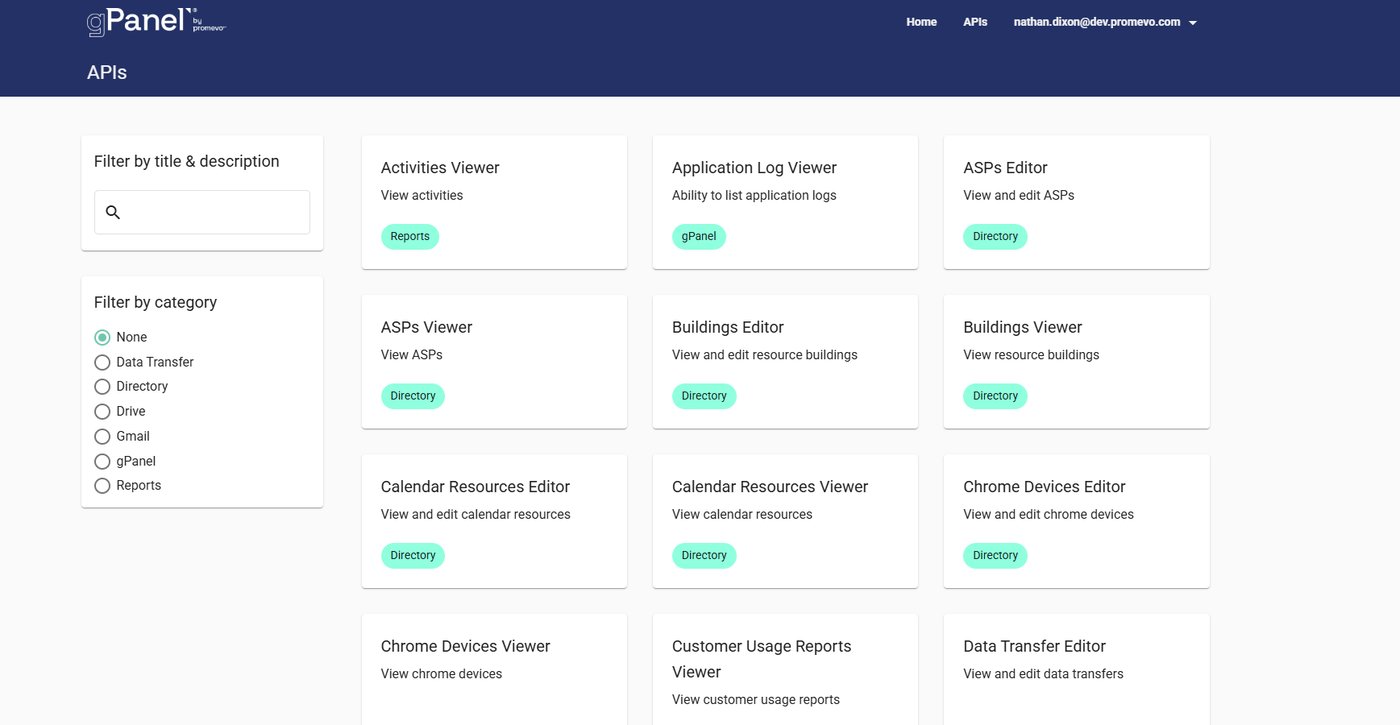Filter APIs by the Drive category

coord(102,411)
